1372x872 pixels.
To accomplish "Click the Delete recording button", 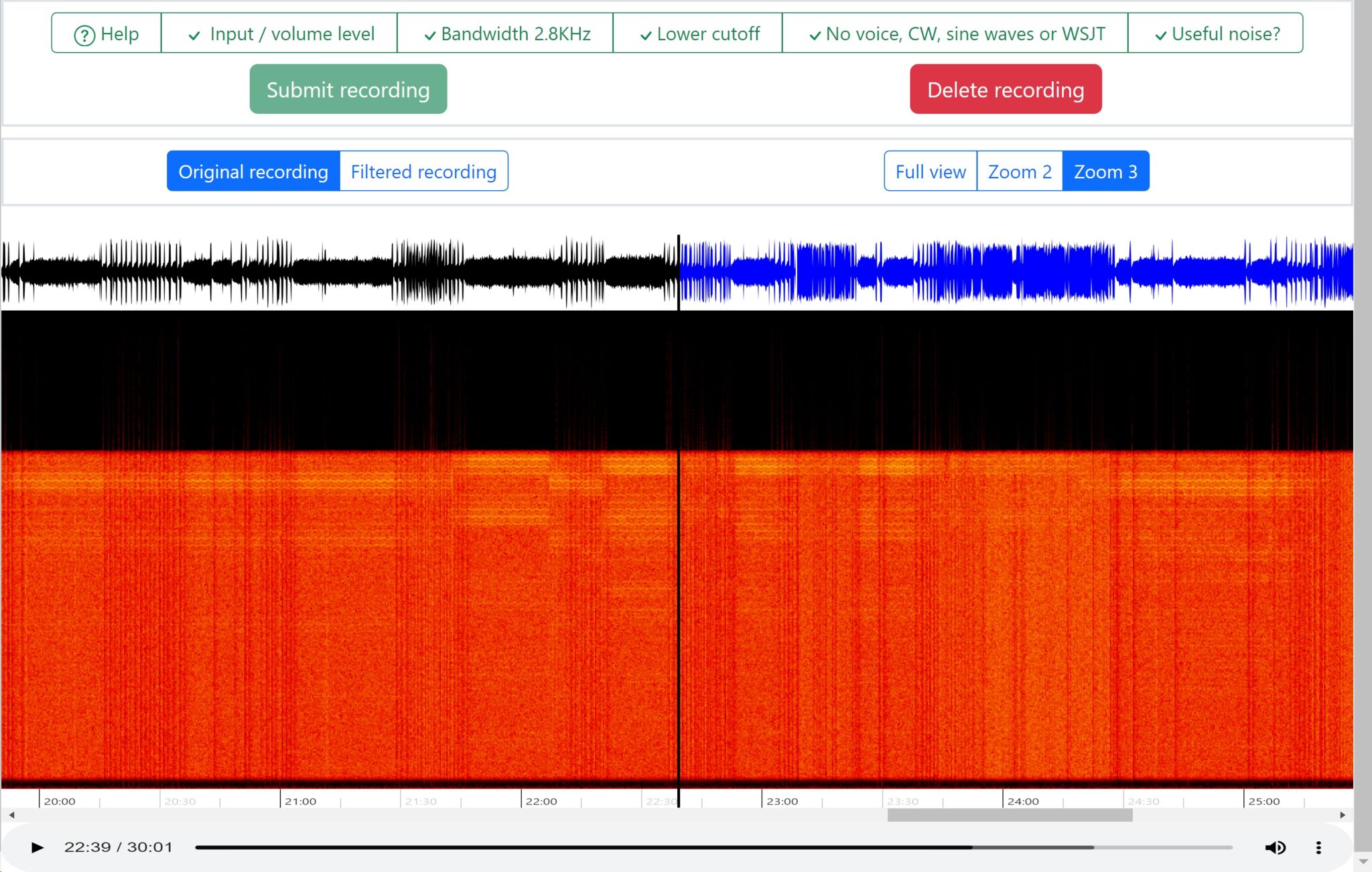I will click(x=1004, y=88).
